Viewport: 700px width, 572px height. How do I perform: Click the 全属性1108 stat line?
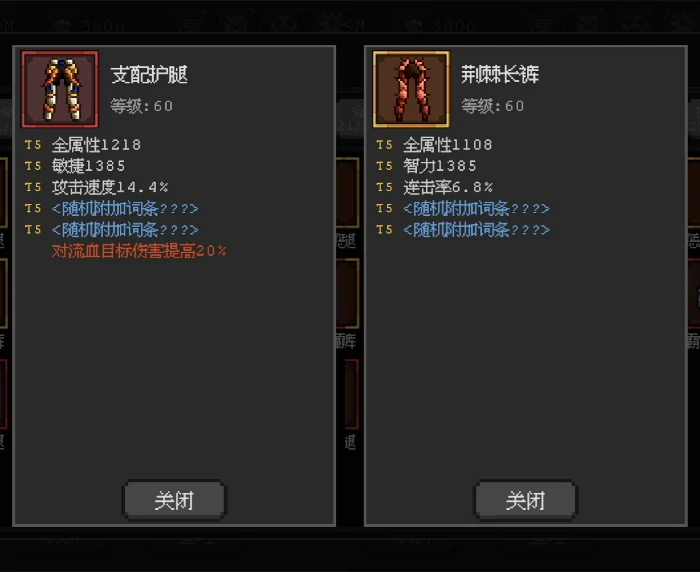point(448,145)
